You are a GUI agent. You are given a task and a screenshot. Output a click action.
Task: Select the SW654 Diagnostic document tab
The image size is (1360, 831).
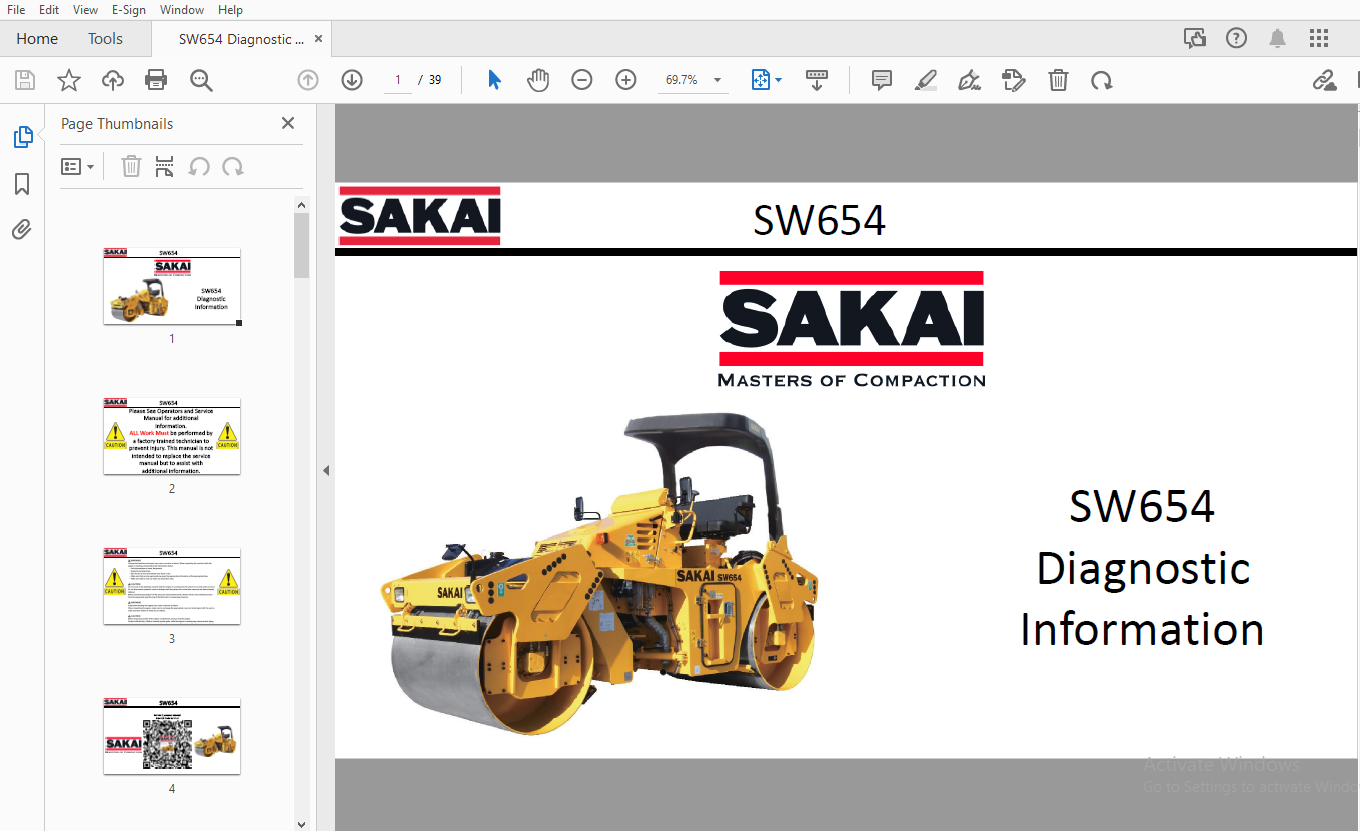(x=241, y=39)
